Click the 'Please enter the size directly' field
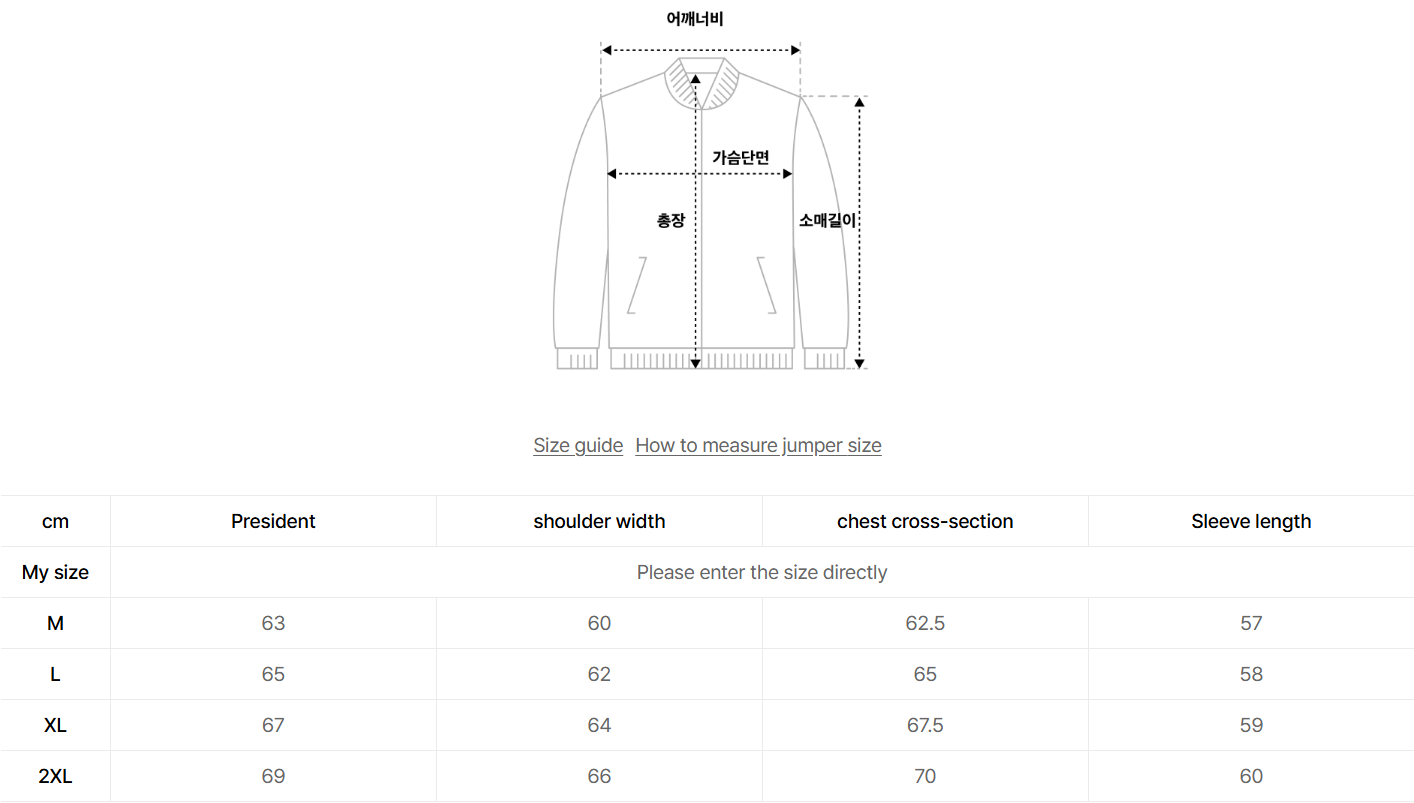 [762, 573]
